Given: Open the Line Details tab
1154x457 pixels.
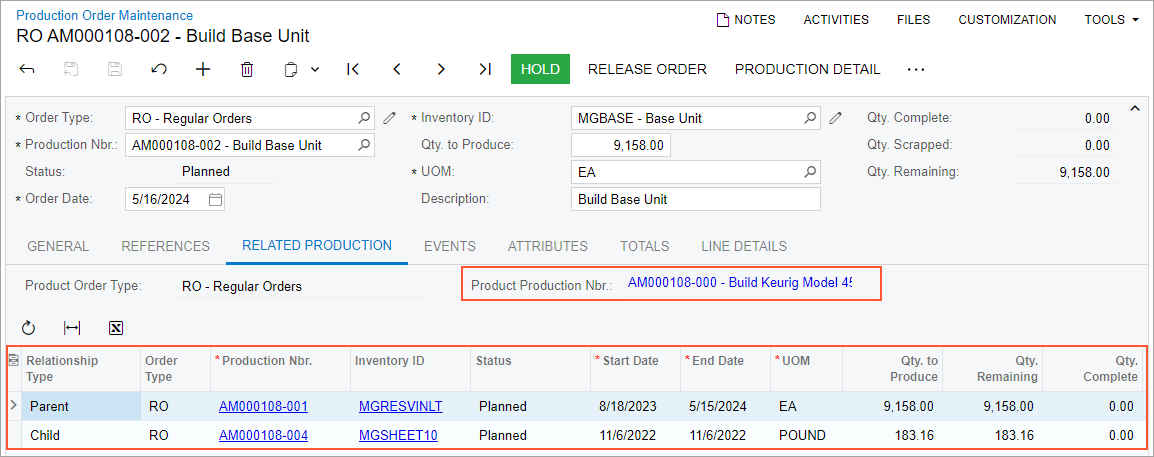Looking at the screenshot, I should pos(743,246).
